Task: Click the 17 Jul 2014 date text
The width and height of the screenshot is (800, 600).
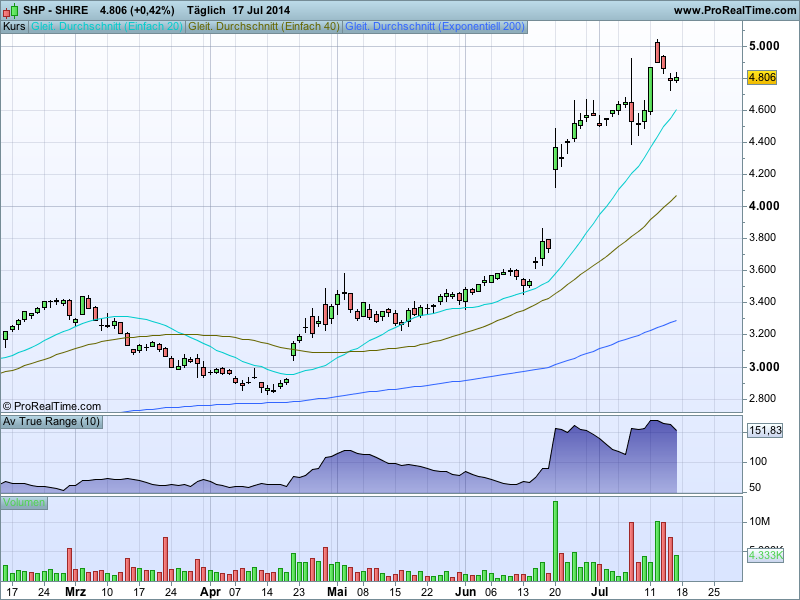Action: (x=261, y=10)
